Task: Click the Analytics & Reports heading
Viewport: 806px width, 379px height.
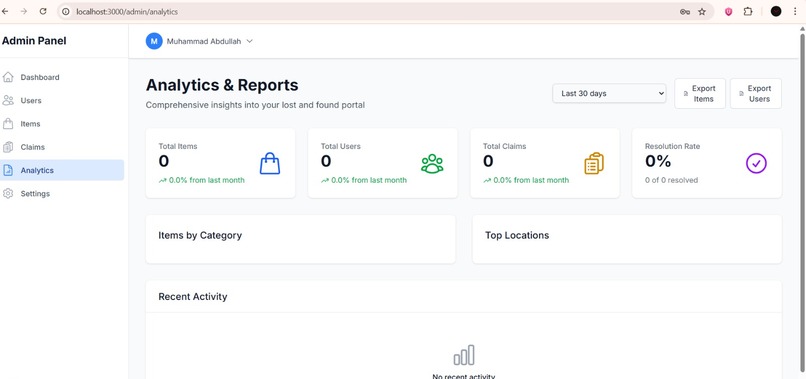Action: click(x=222, y=85)
